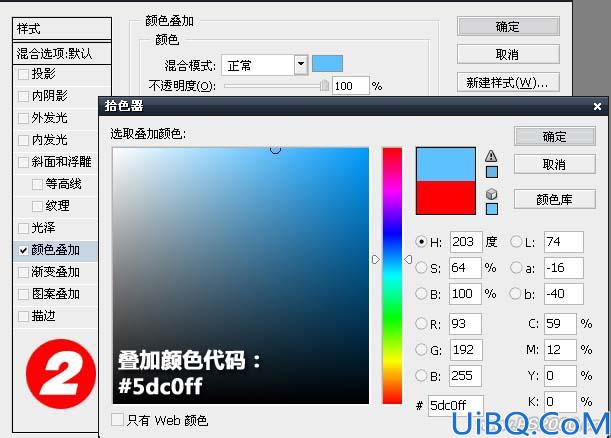Enable the 内阴影 inner shadow checkbox

[x=23, y=96]
